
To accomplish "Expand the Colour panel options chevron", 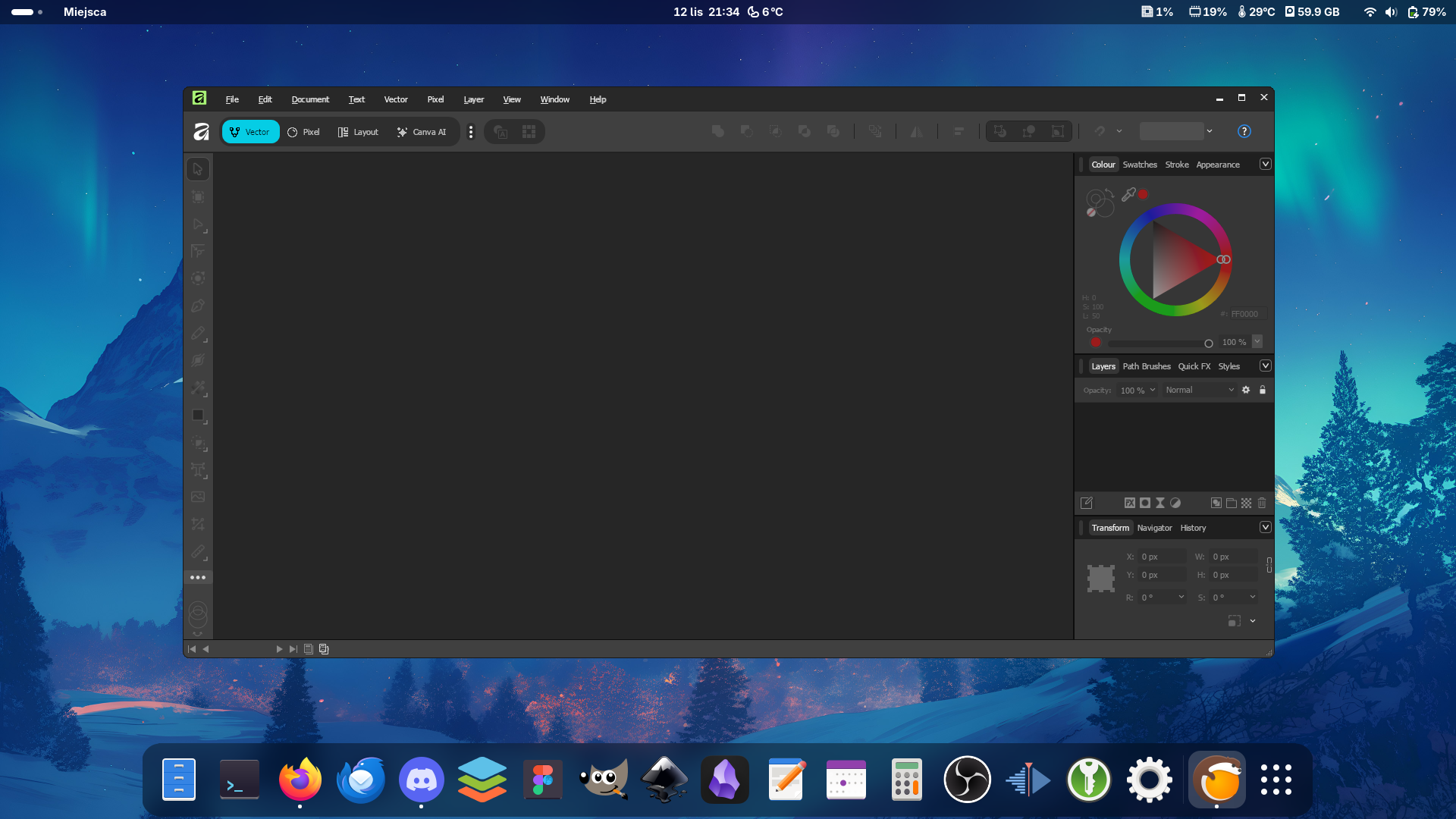I will (1265, 165).
